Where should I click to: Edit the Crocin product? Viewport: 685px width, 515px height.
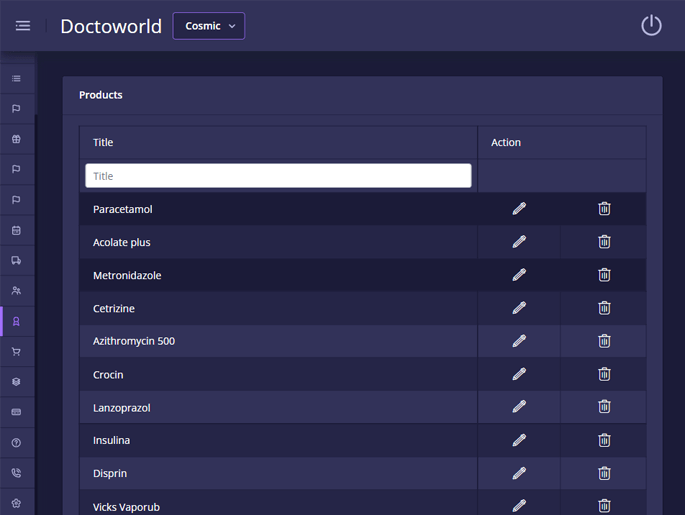[519, 374]
